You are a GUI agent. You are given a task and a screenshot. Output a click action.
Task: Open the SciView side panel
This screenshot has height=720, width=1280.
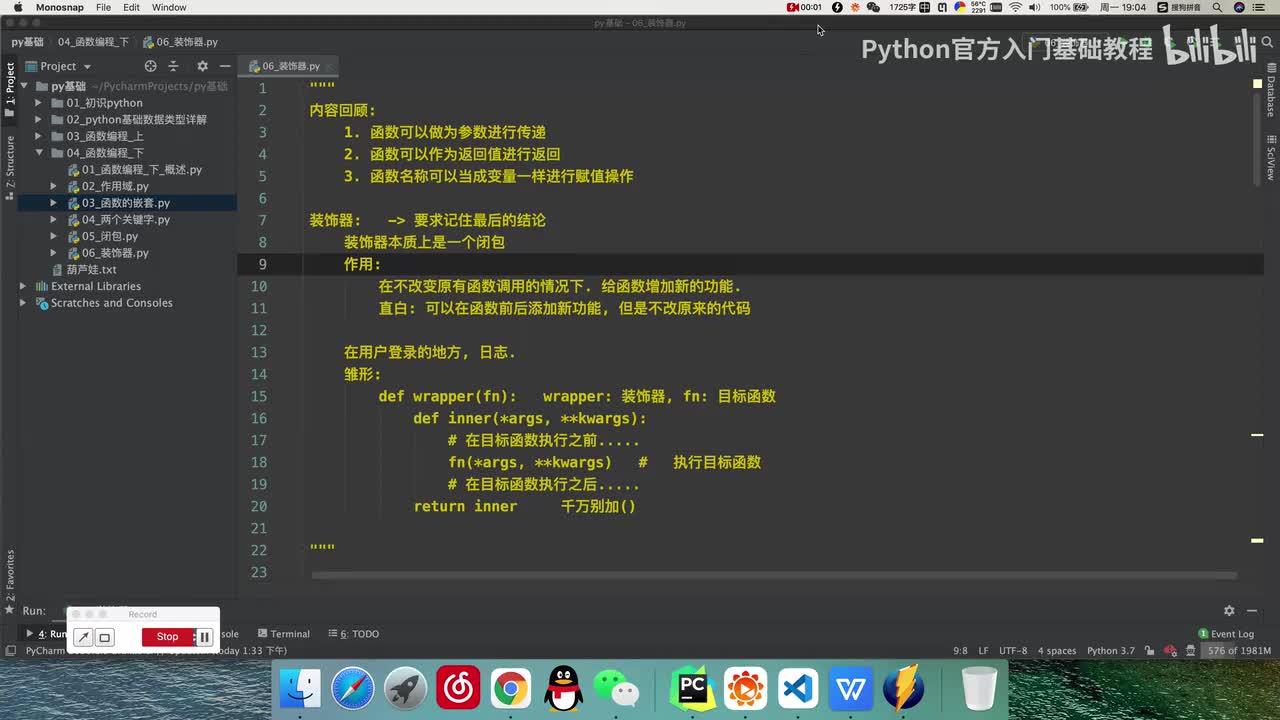(x=1271, y=157)
